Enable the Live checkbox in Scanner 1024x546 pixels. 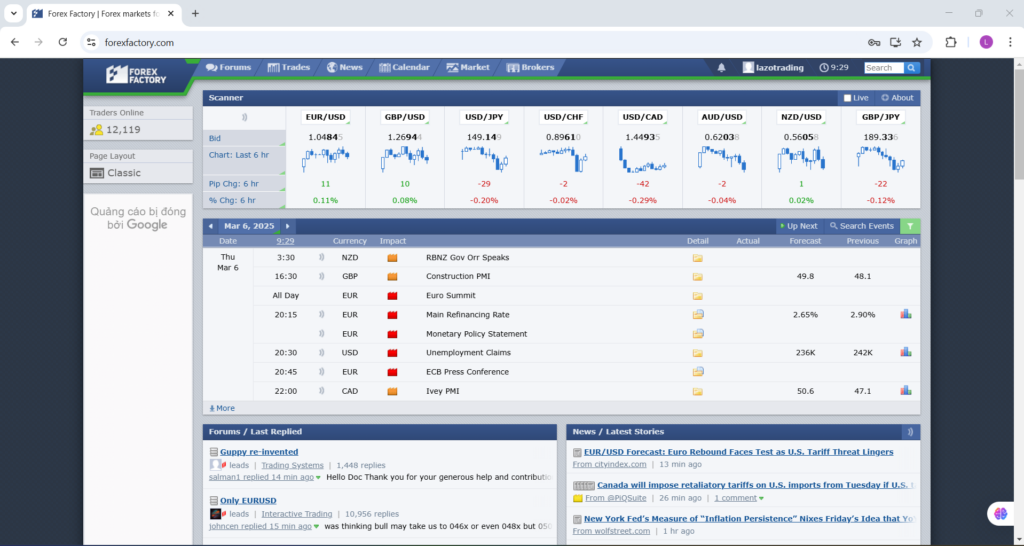848,98
